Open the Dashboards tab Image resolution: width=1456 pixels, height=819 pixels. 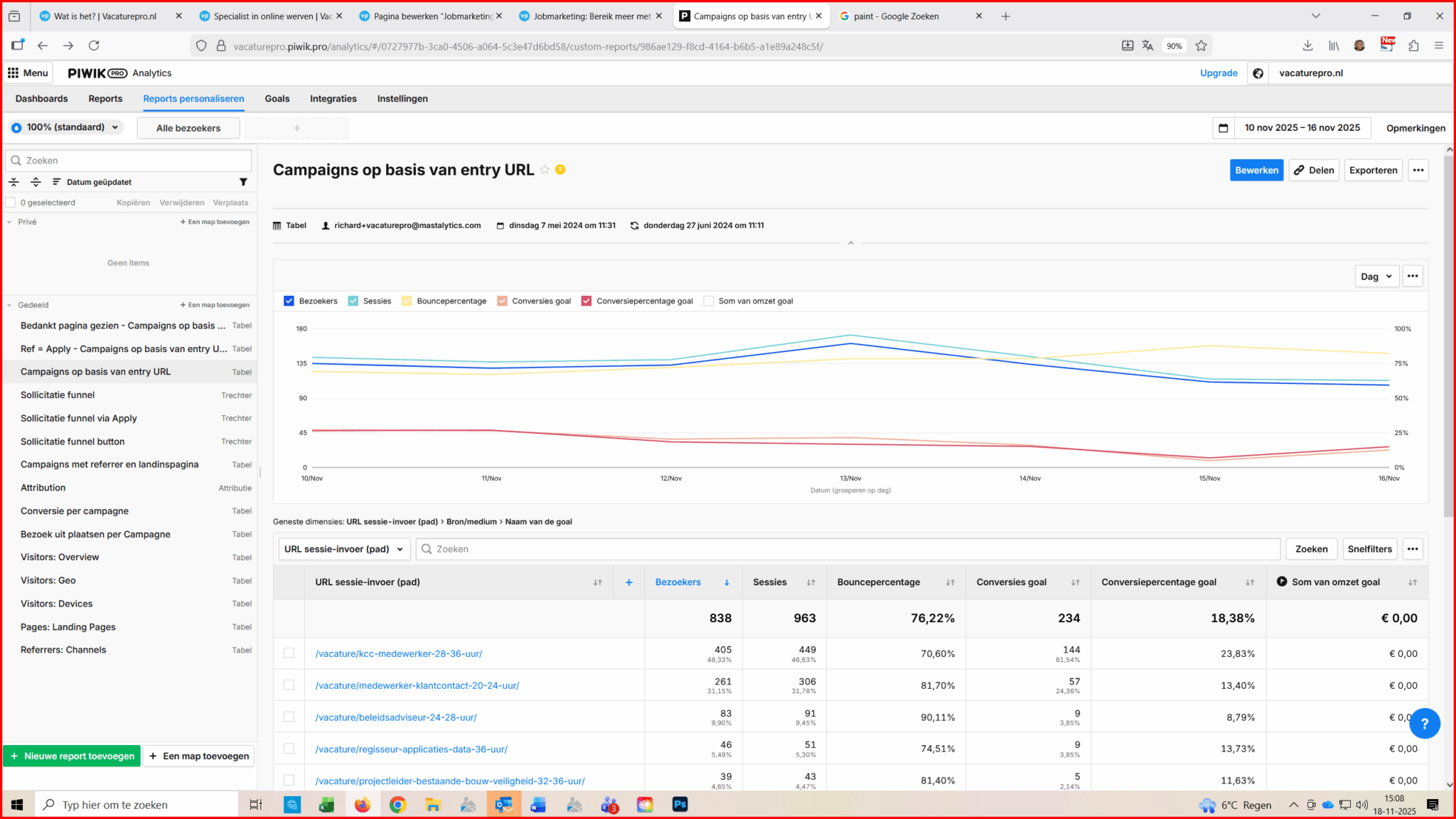(41, 99)
